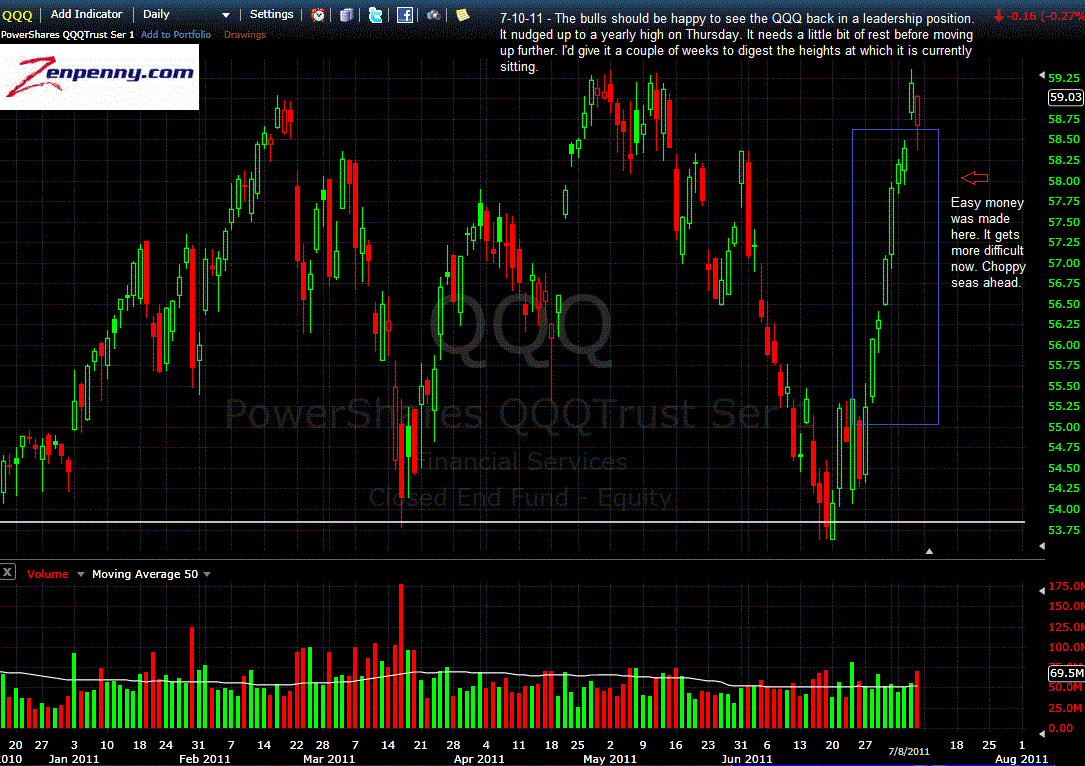
Task: Open the Add Indicator menu
Action: coord(86,15)
